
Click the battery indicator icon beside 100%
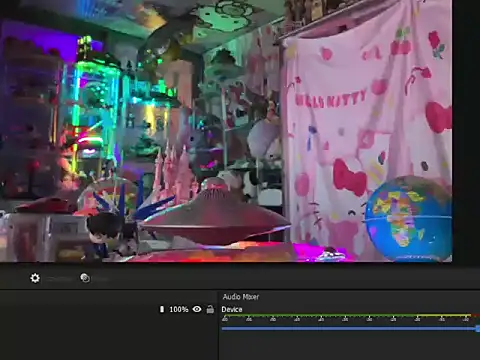[x=162, y=309]
